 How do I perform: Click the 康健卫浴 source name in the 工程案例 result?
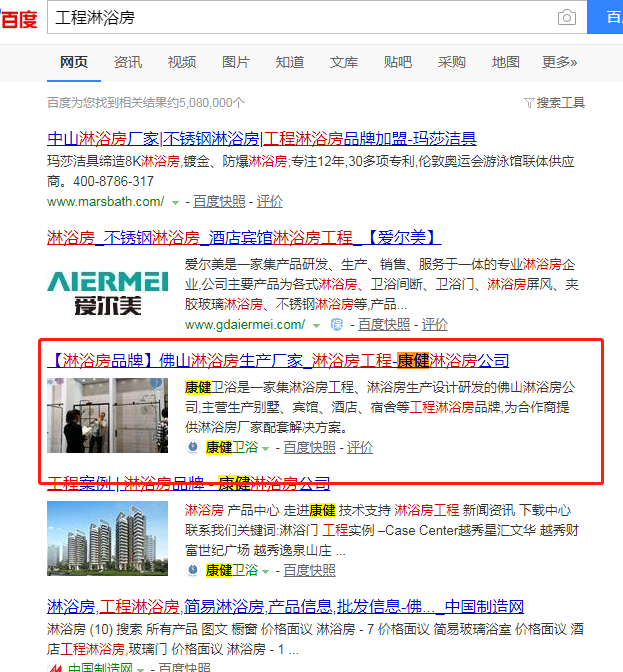click(x=232, y=570)
